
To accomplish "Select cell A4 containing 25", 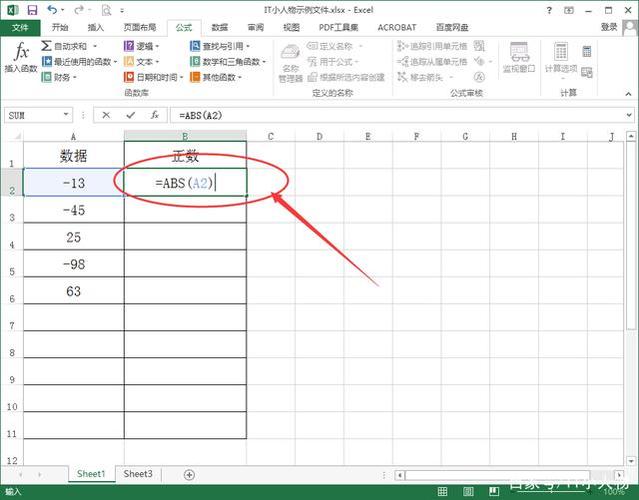I will point(74,236).
